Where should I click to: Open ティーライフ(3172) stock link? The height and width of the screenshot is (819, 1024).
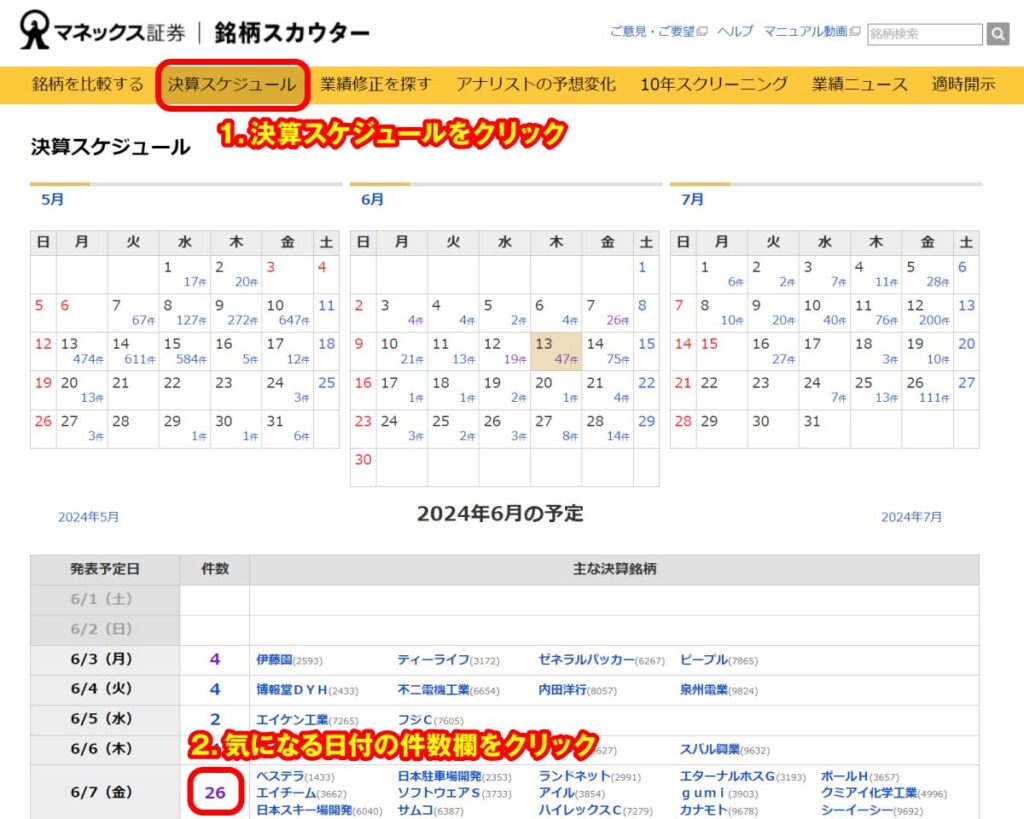point(448,660)
